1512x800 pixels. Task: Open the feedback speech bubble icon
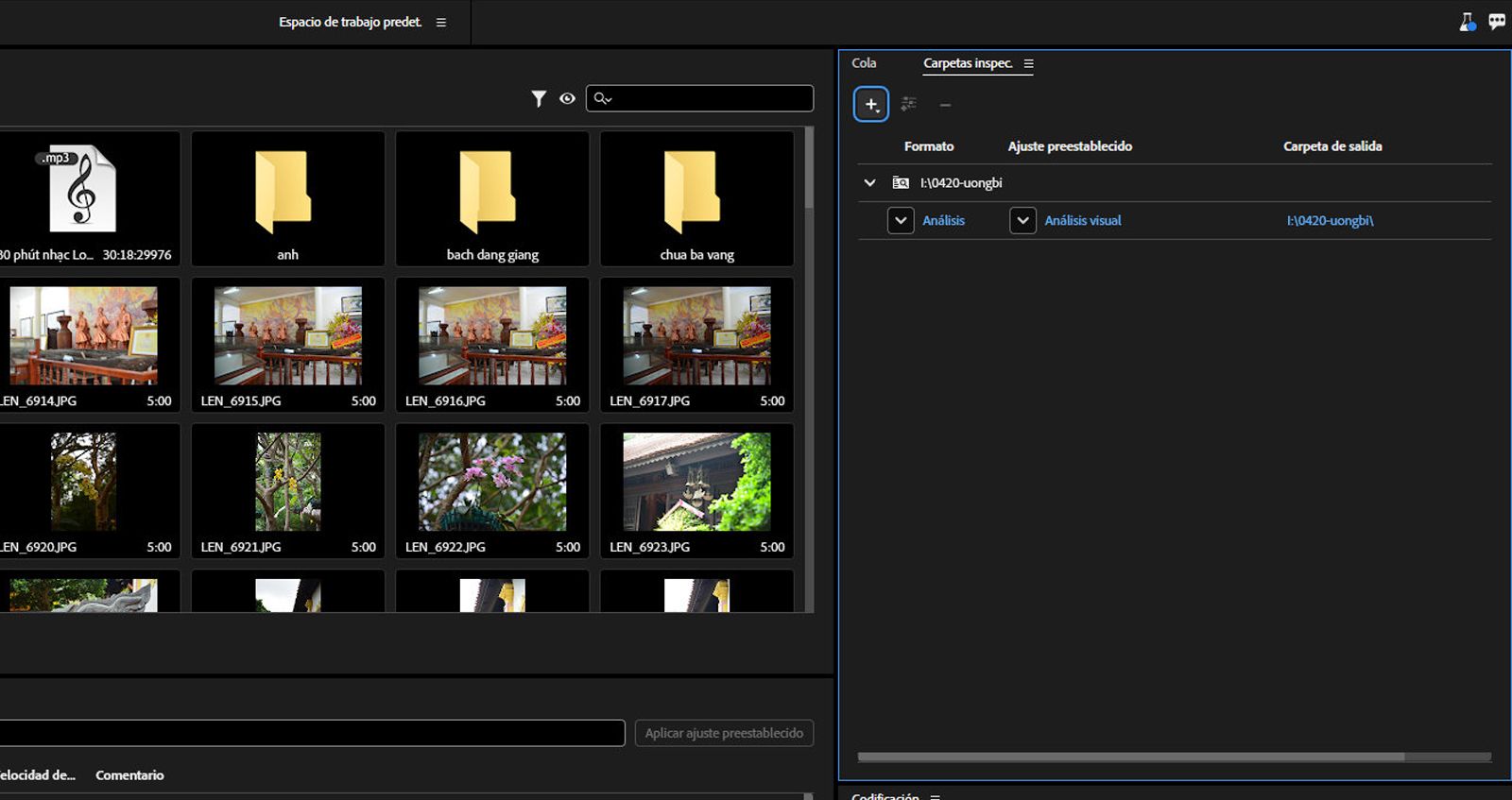pyautogui.click(x=1497, y=22)
